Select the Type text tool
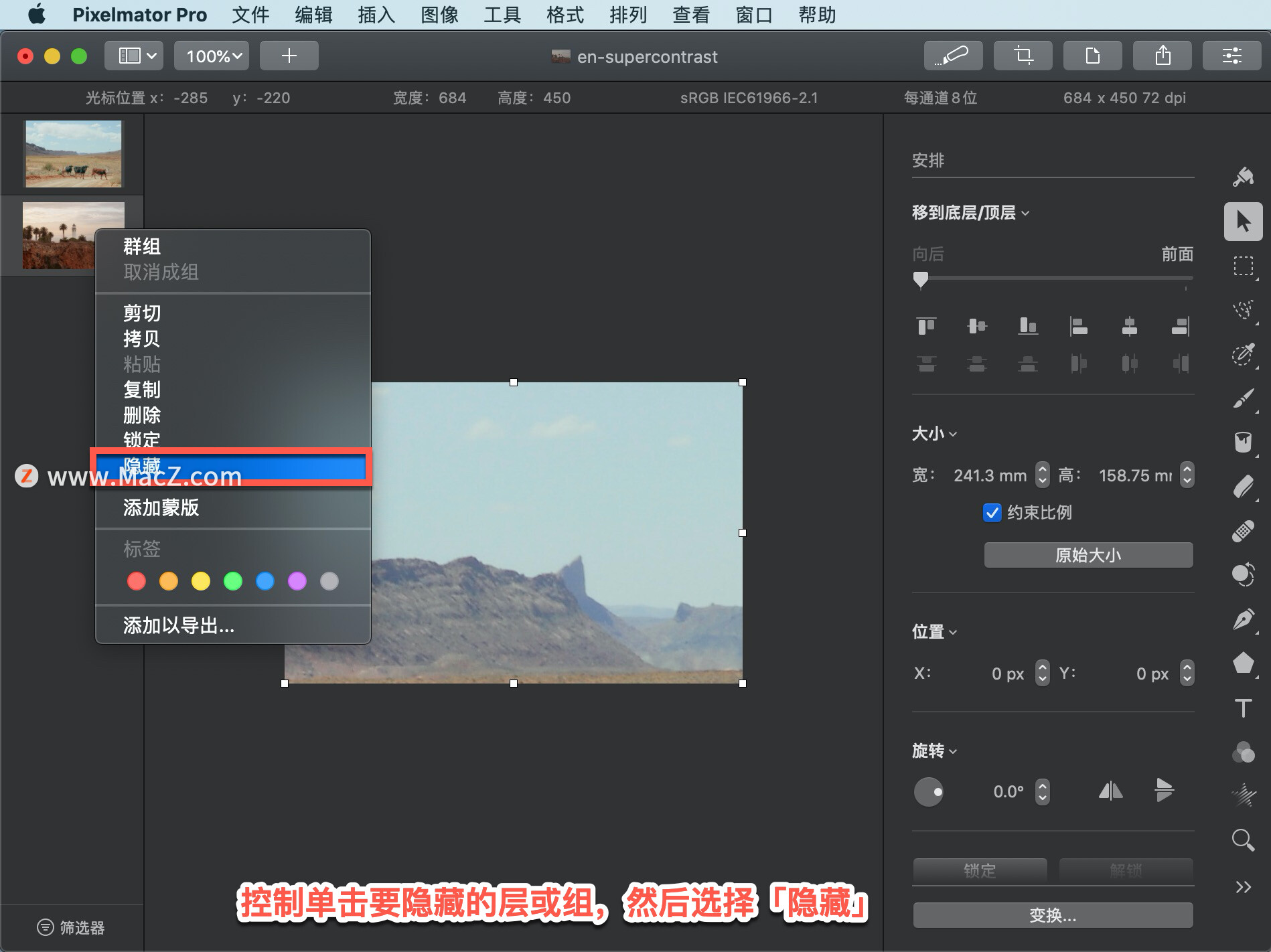 pos(1243,708)
